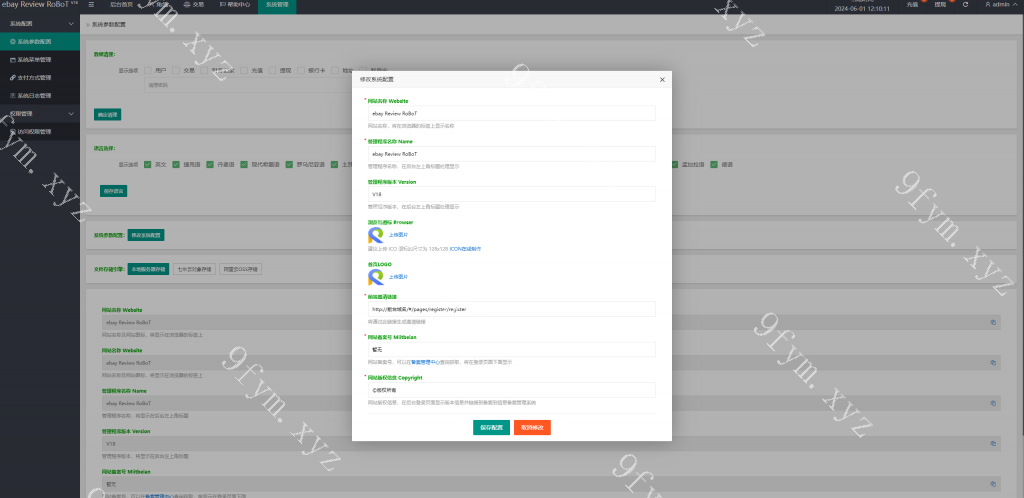1024x498 pixels.
Task: Uncheck the 现代希腊语 language checkbox
Action: pos(244,164)
